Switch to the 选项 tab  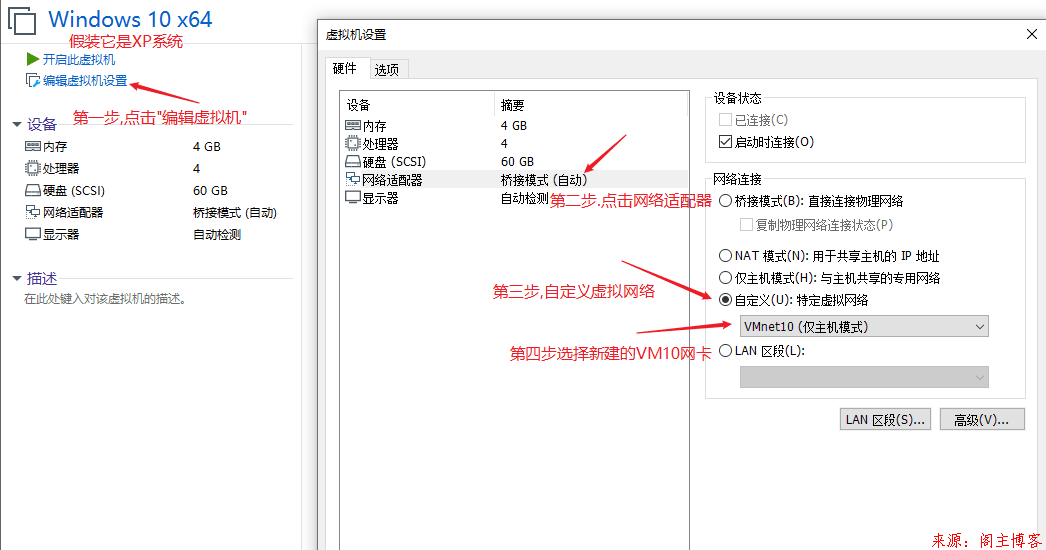point(387,69)
